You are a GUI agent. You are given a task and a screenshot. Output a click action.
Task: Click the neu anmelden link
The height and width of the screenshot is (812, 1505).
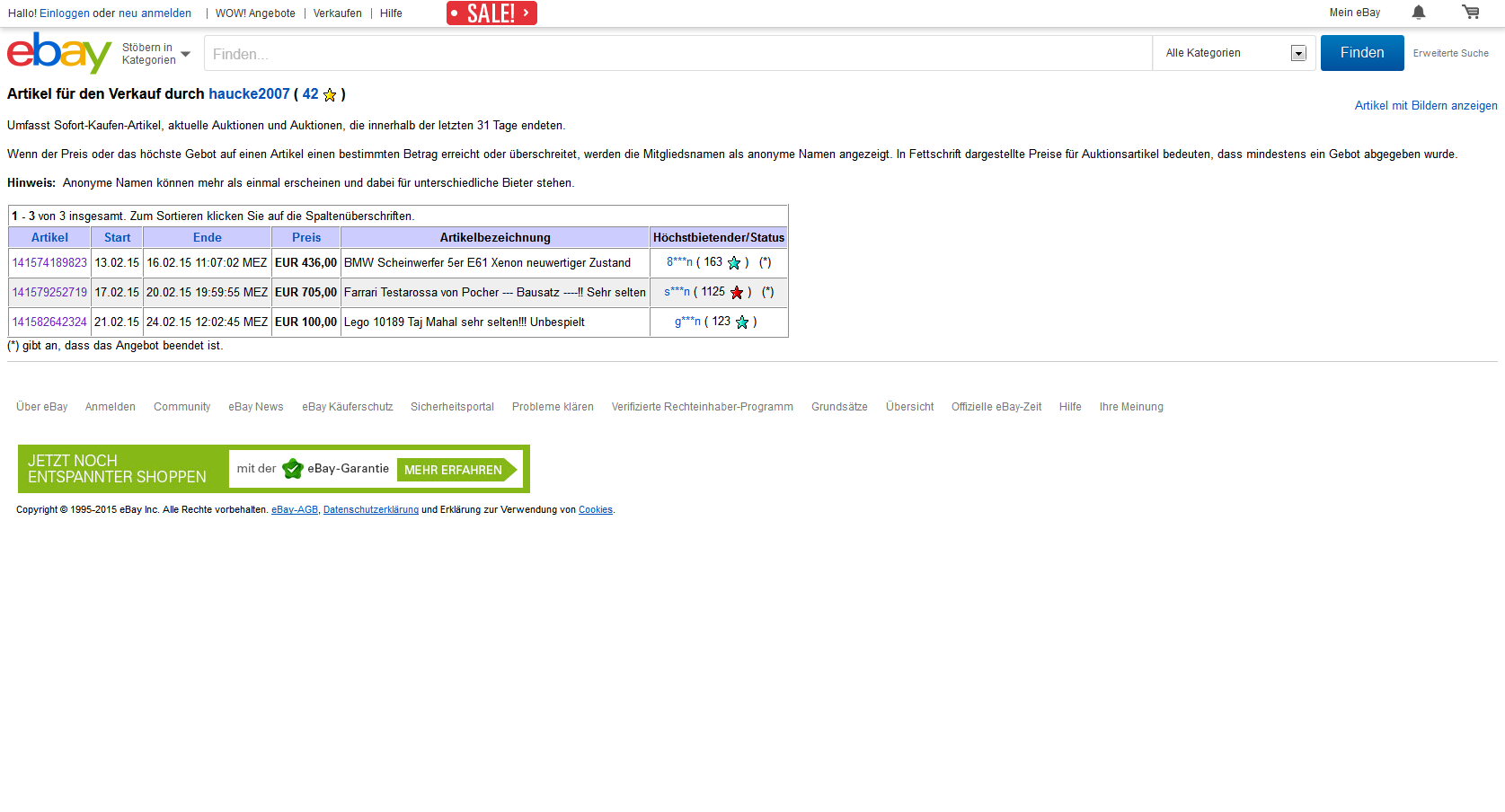pos(155,13)
